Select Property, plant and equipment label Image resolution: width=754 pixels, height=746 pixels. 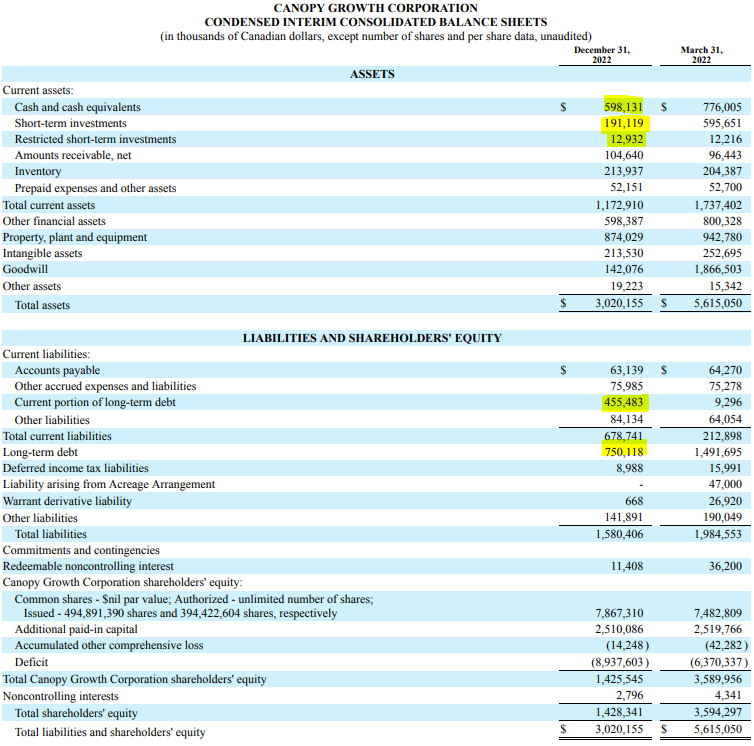click(75, 237)
